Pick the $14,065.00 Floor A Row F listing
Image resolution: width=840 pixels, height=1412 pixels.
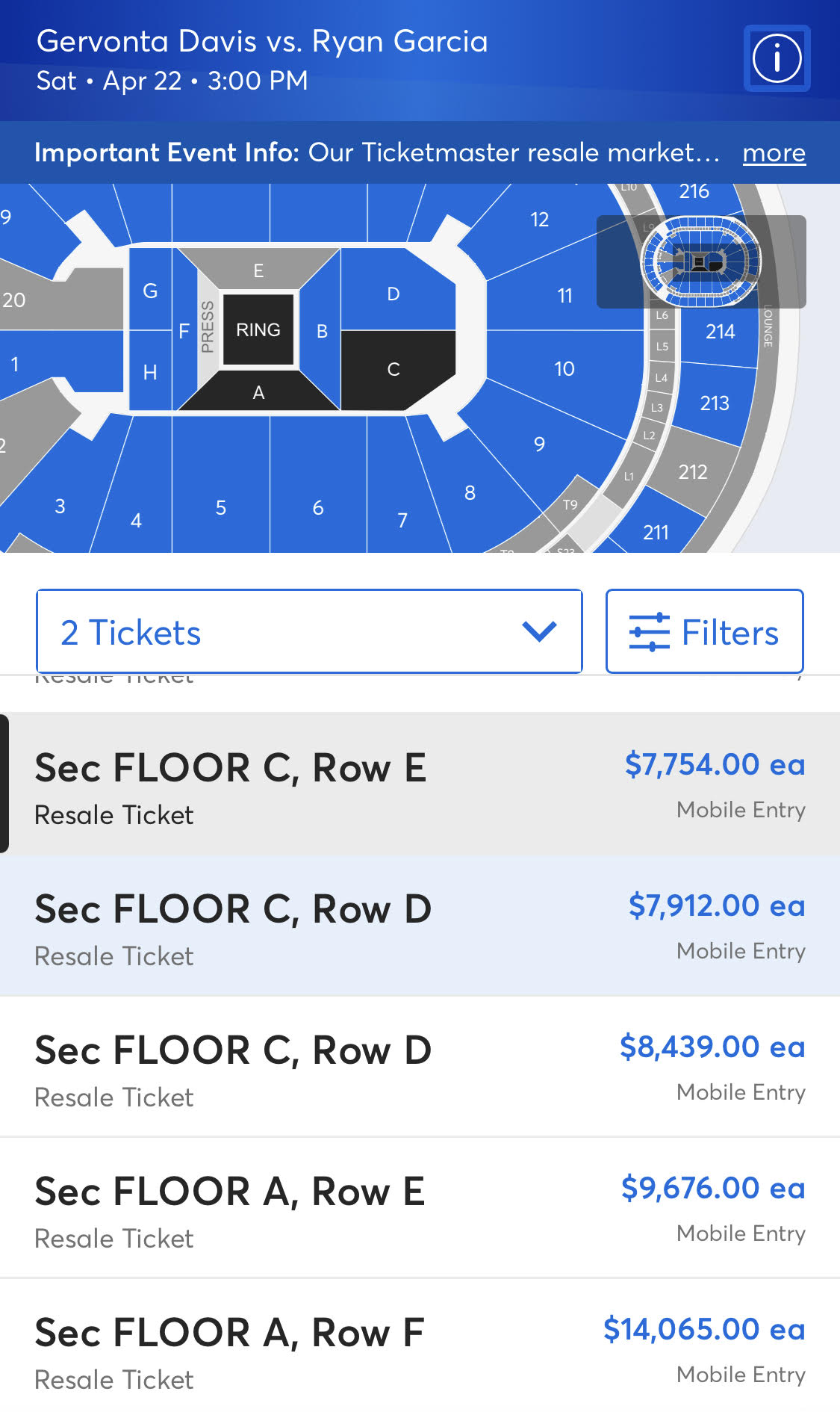coord(420,1349)
